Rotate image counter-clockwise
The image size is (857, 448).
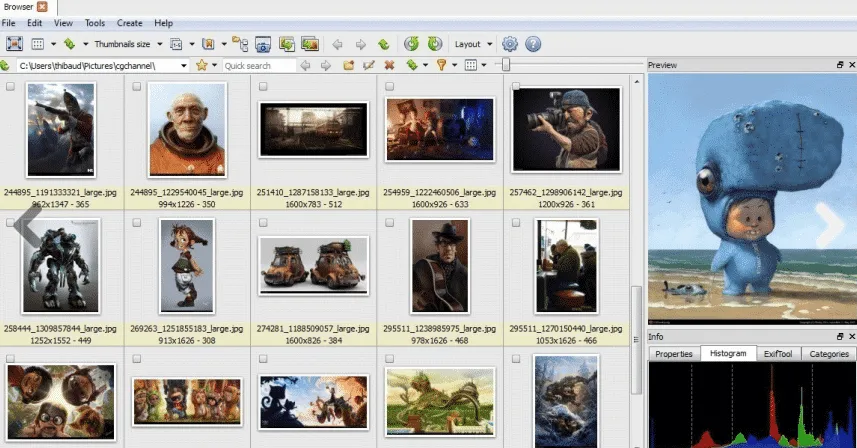(x=411, y=44)
